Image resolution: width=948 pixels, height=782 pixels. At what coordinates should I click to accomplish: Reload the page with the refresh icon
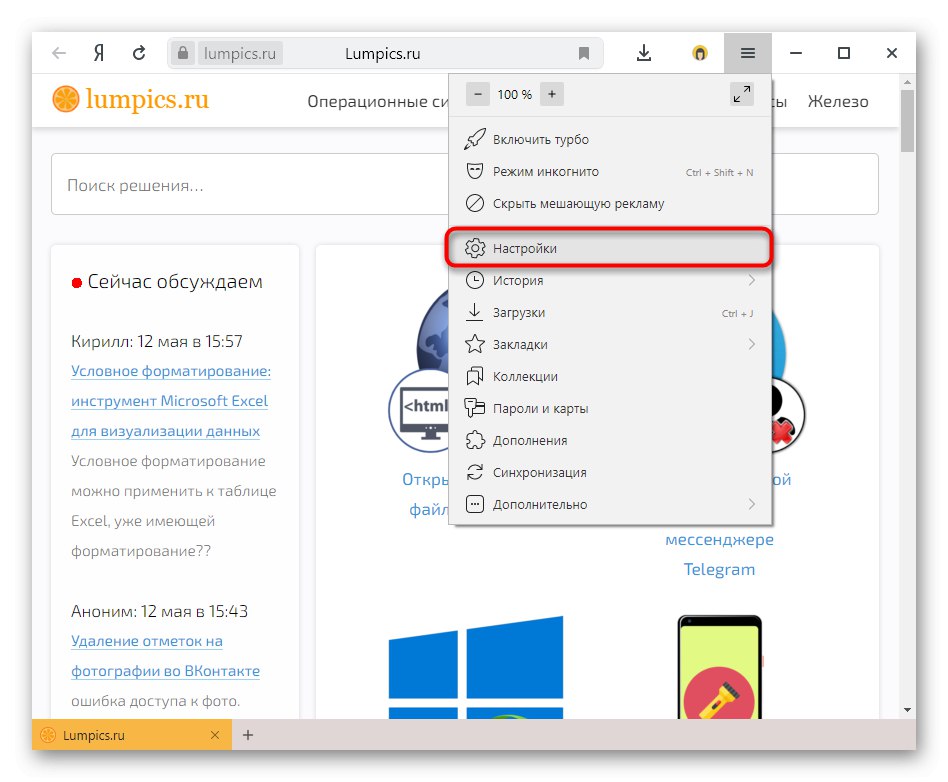(x=138, y=53)
